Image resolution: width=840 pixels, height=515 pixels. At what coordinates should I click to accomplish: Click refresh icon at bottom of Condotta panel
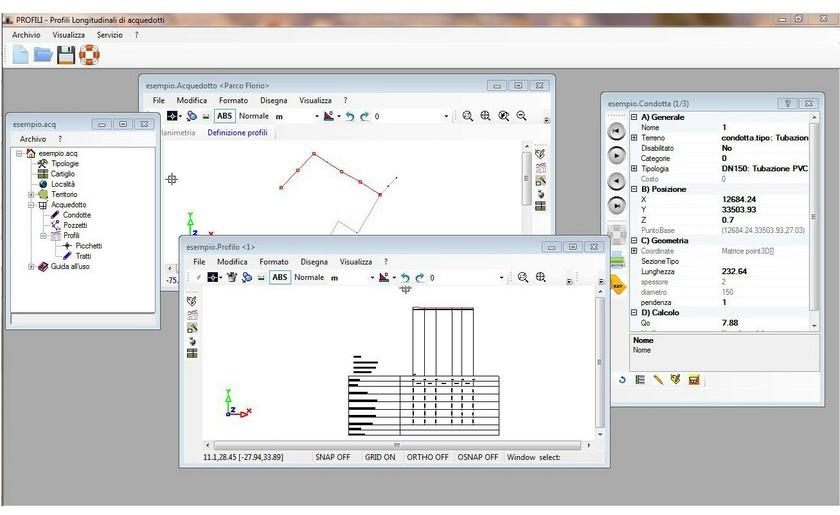pyautogui.click(x=622, y=380)
